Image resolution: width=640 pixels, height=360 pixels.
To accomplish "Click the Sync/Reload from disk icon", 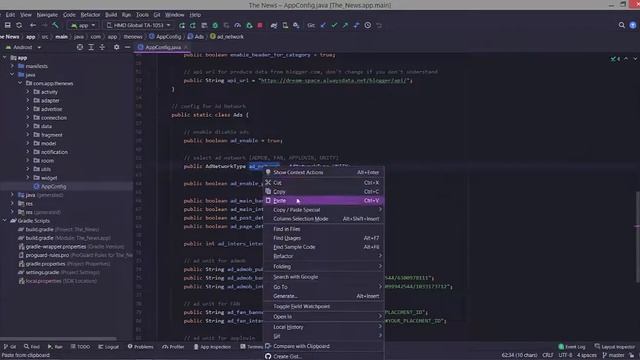I will click(x=19, y=25).
